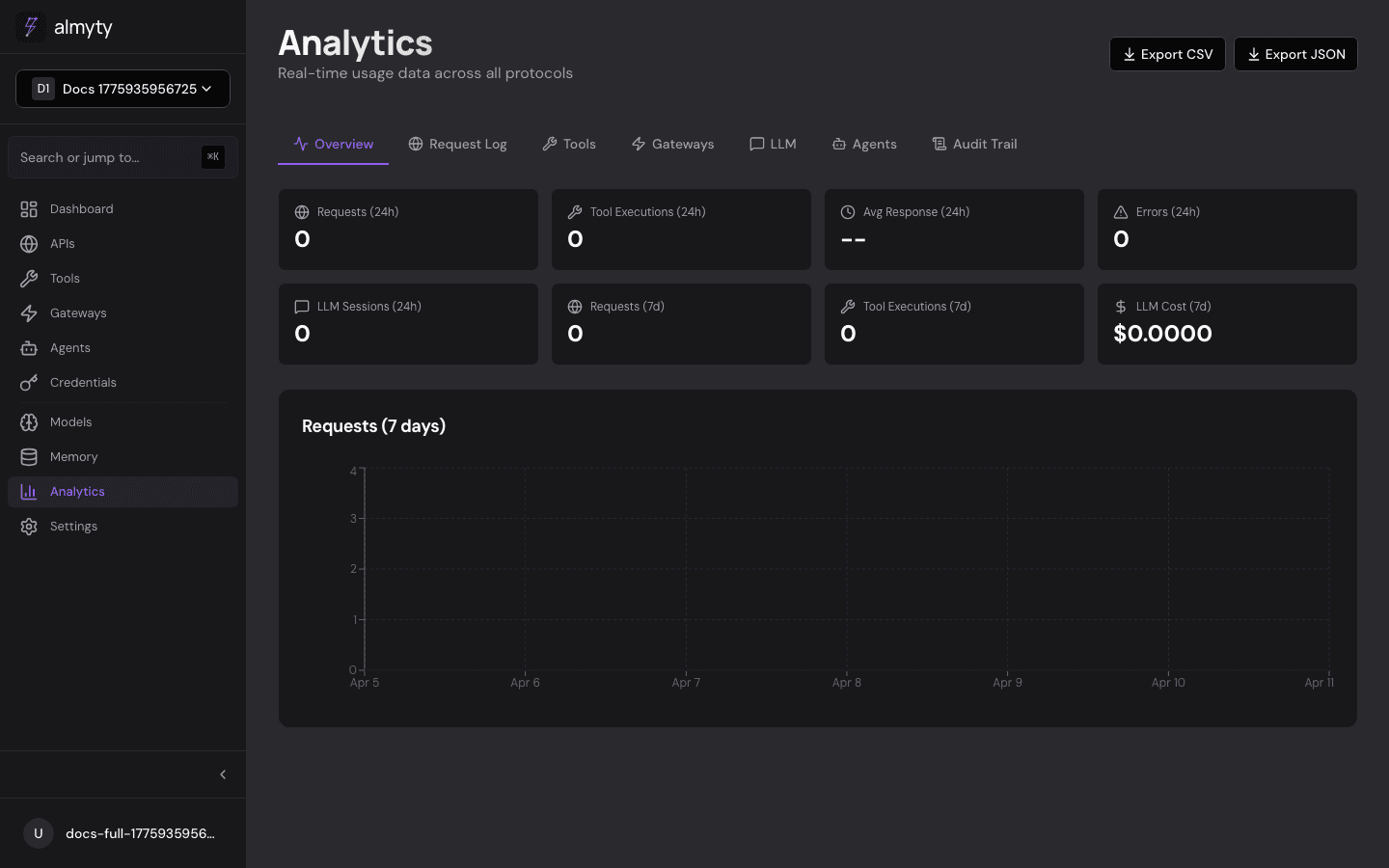Click the Credentials key icon in sidebar
This screenshot has width=1389, height=868.
[29, 383]
